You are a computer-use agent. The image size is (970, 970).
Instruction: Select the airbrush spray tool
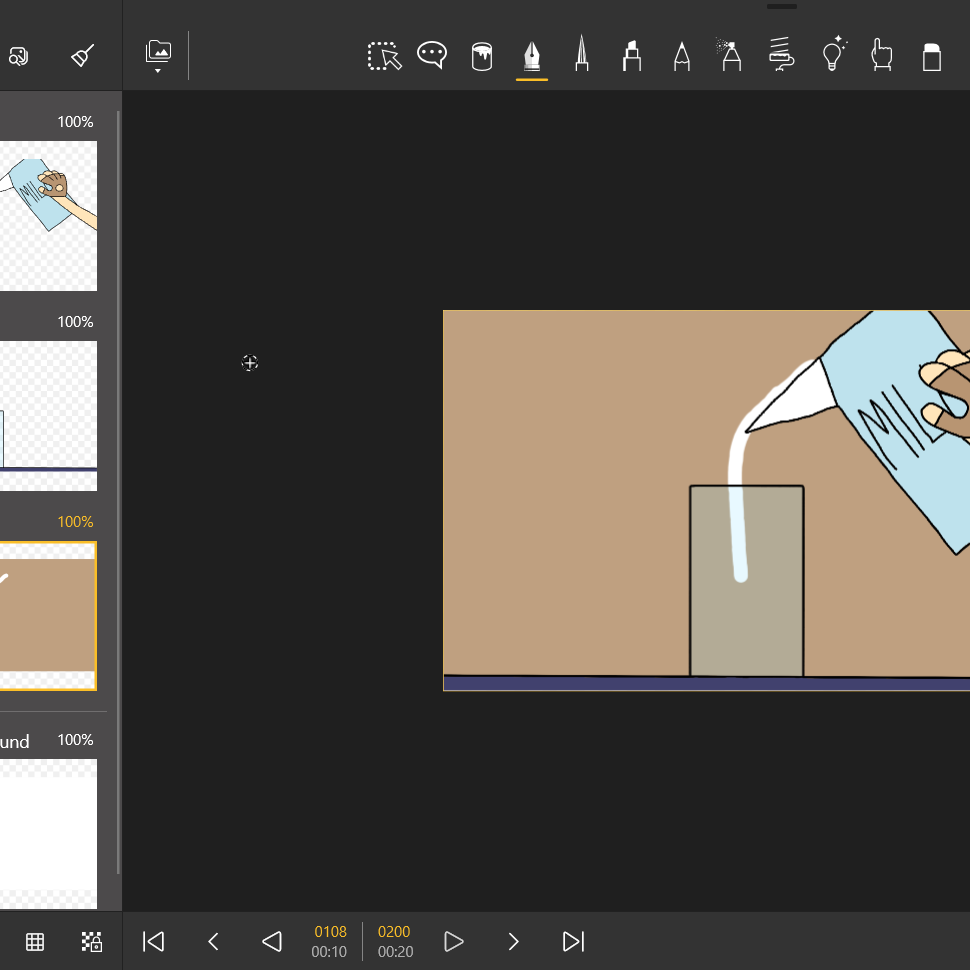click(730, 56)
